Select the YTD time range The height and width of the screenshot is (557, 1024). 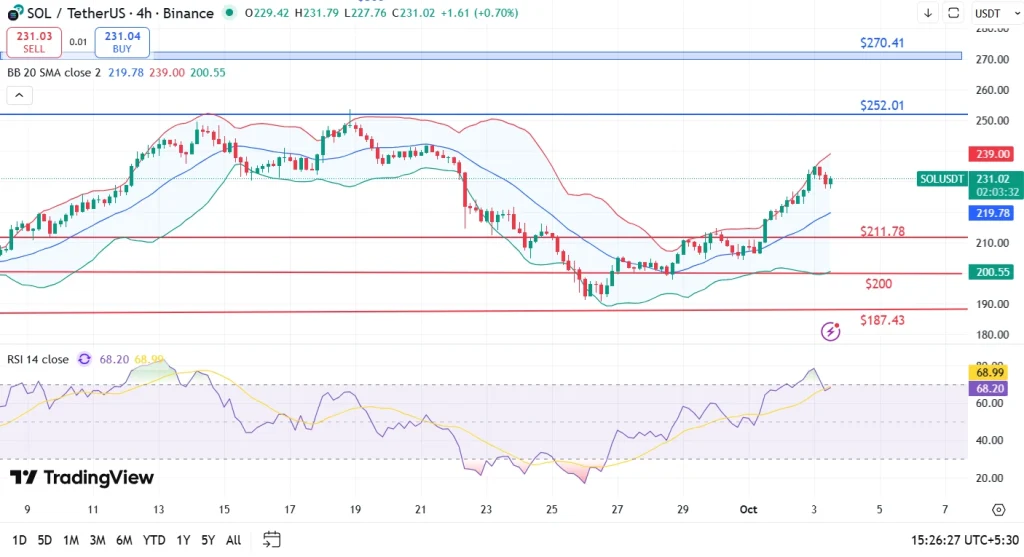point(154,540)
